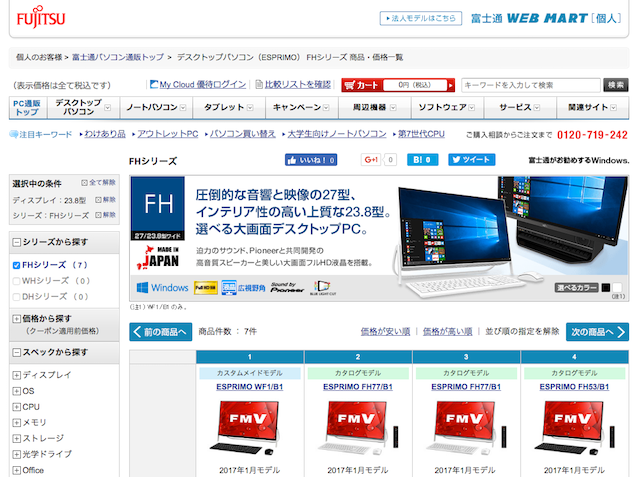This screenshot has height=477, width=640.
Task: Click the 法人モデルはこちら button
Action: (x=421, y=18)
